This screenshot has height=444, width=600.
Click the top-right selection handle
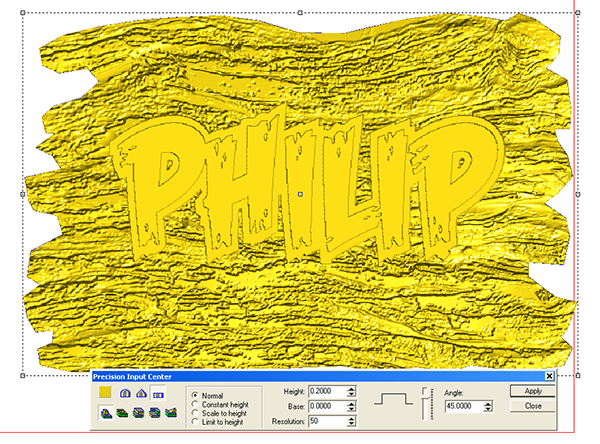tap(578, 13)
